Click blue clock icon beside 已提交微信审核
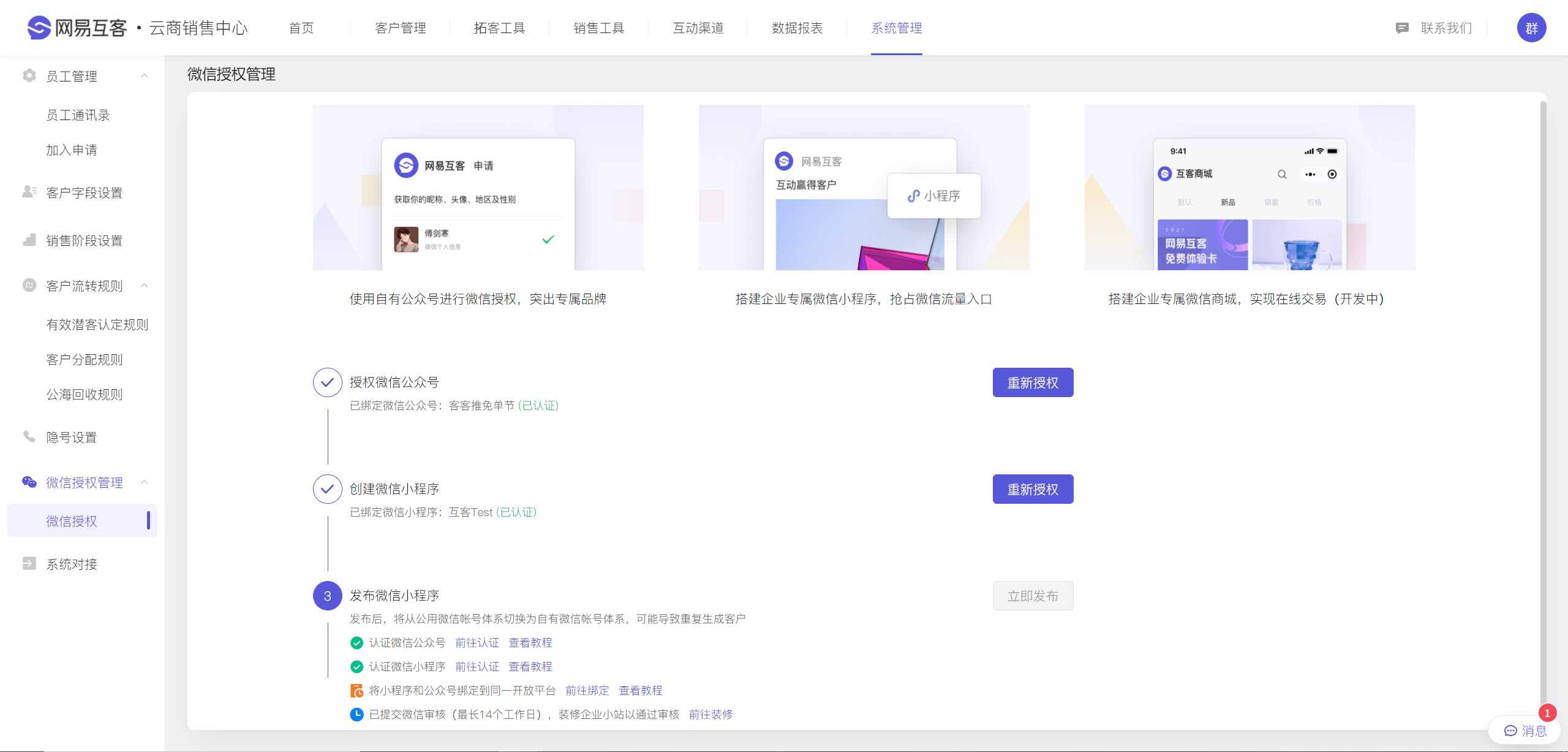1568x752 pixels. click(x=356, y=715)
